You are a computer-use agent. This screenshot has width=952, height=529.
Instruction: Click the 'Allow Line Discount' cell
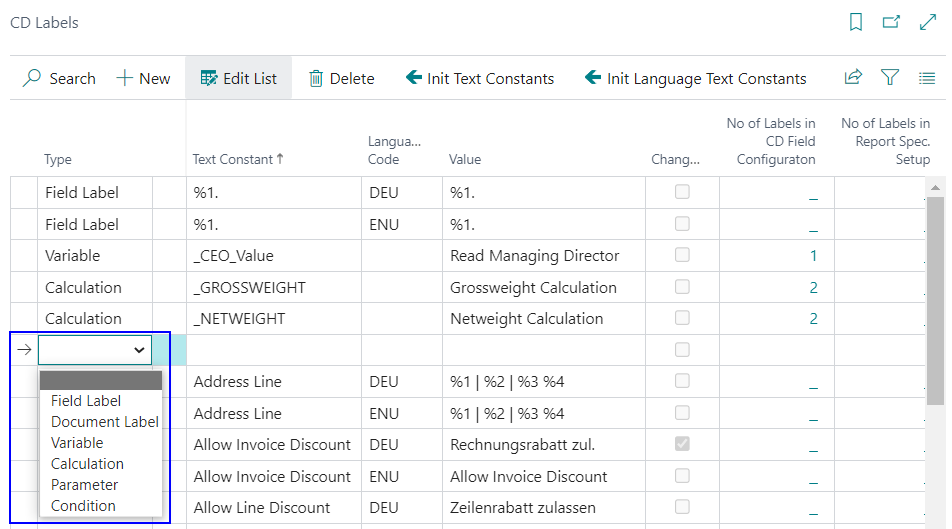[x=274, y=508]
